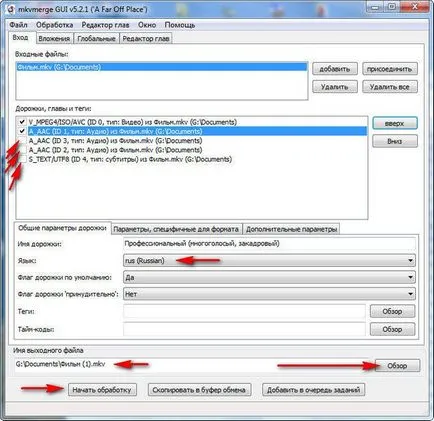Screen dimensions: 434x421
Task: Browse for output file with the Обзор button
Action: pyautogui.click(x=397, y=366)
